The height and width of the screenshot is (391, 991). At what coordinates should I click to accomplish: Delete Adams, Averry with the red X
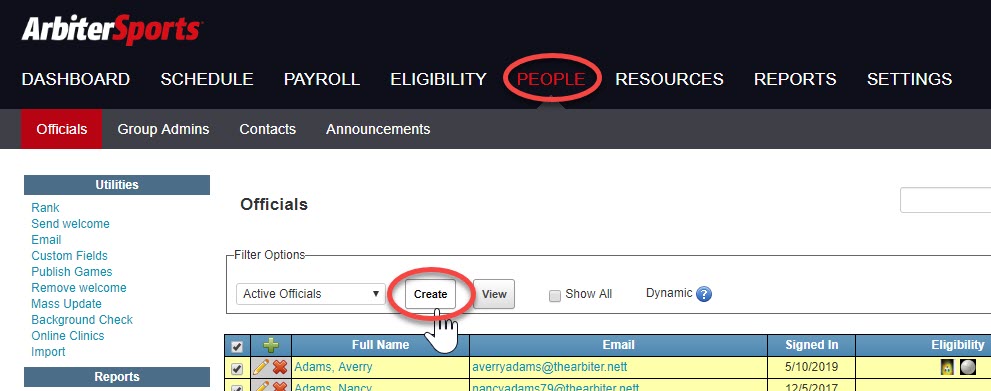[279, 367]
